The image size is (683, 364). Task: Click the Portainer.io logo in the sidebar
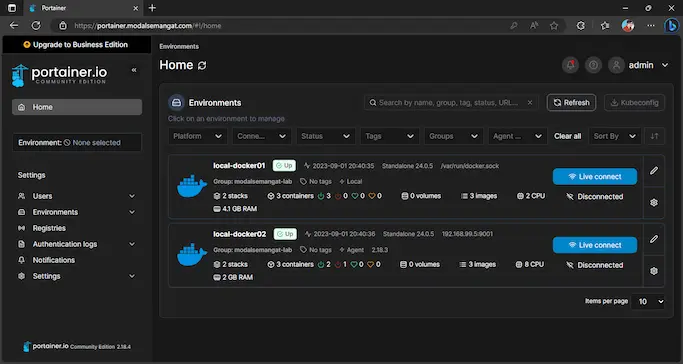[x=59, y=75]
